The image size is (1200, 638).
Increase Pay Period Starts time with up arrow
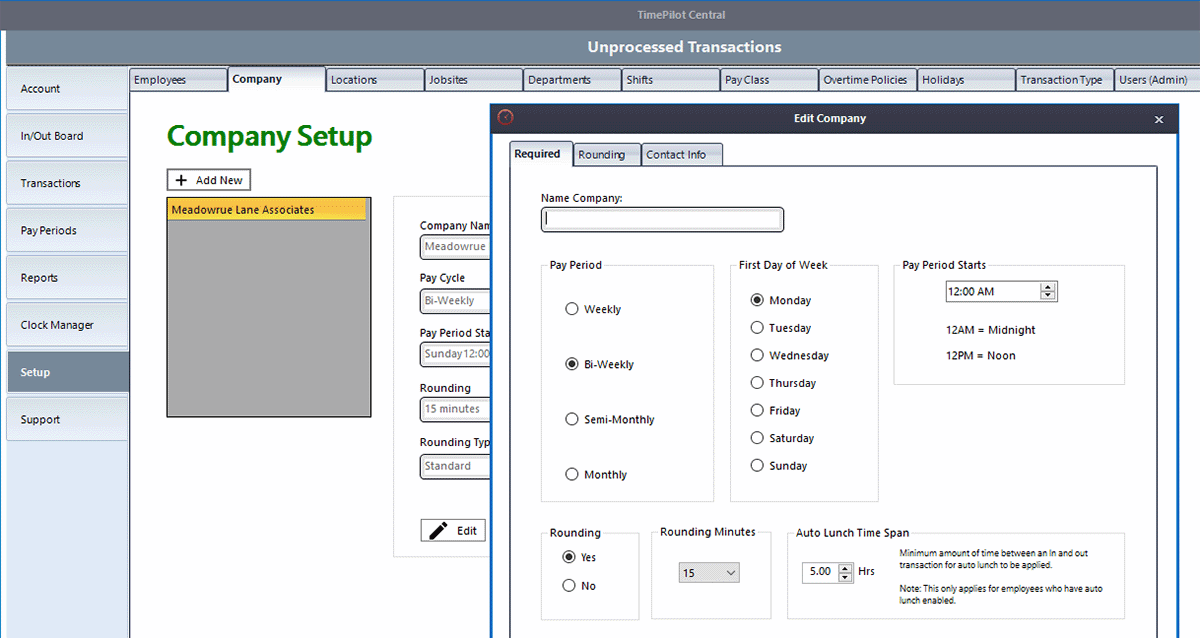(1048, 286)
